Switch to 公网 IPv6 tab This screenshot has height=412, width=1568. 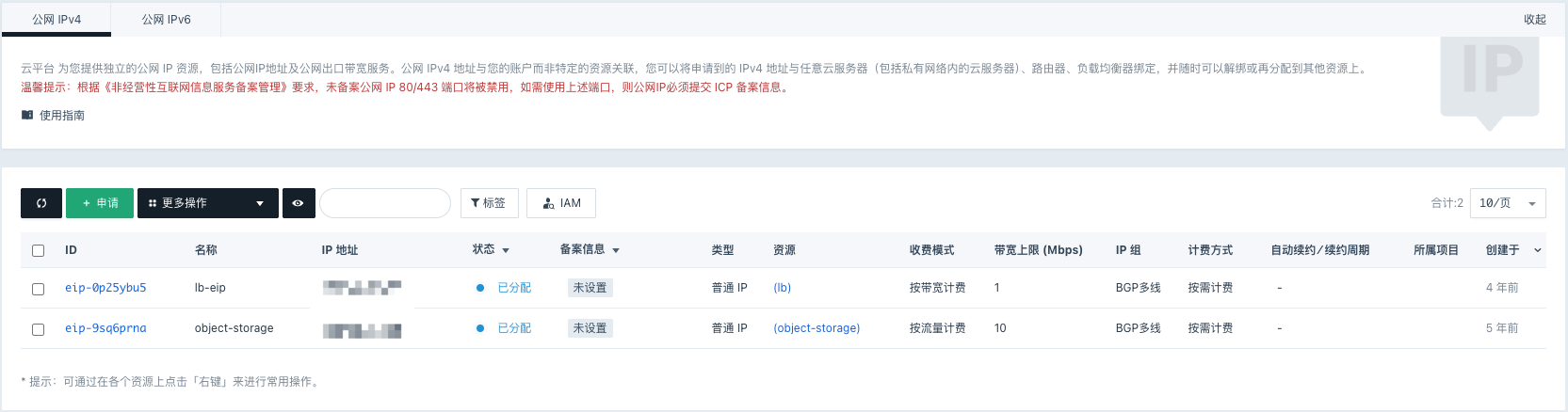pyautogui.click(x=167, y=19)
